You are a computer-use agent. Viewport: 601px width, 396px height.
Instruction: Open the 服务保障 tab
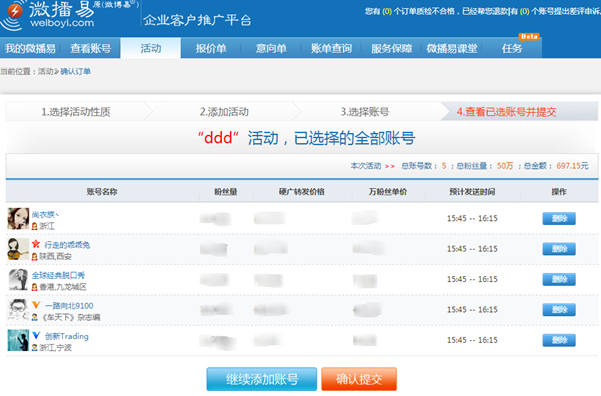[391, 48]
